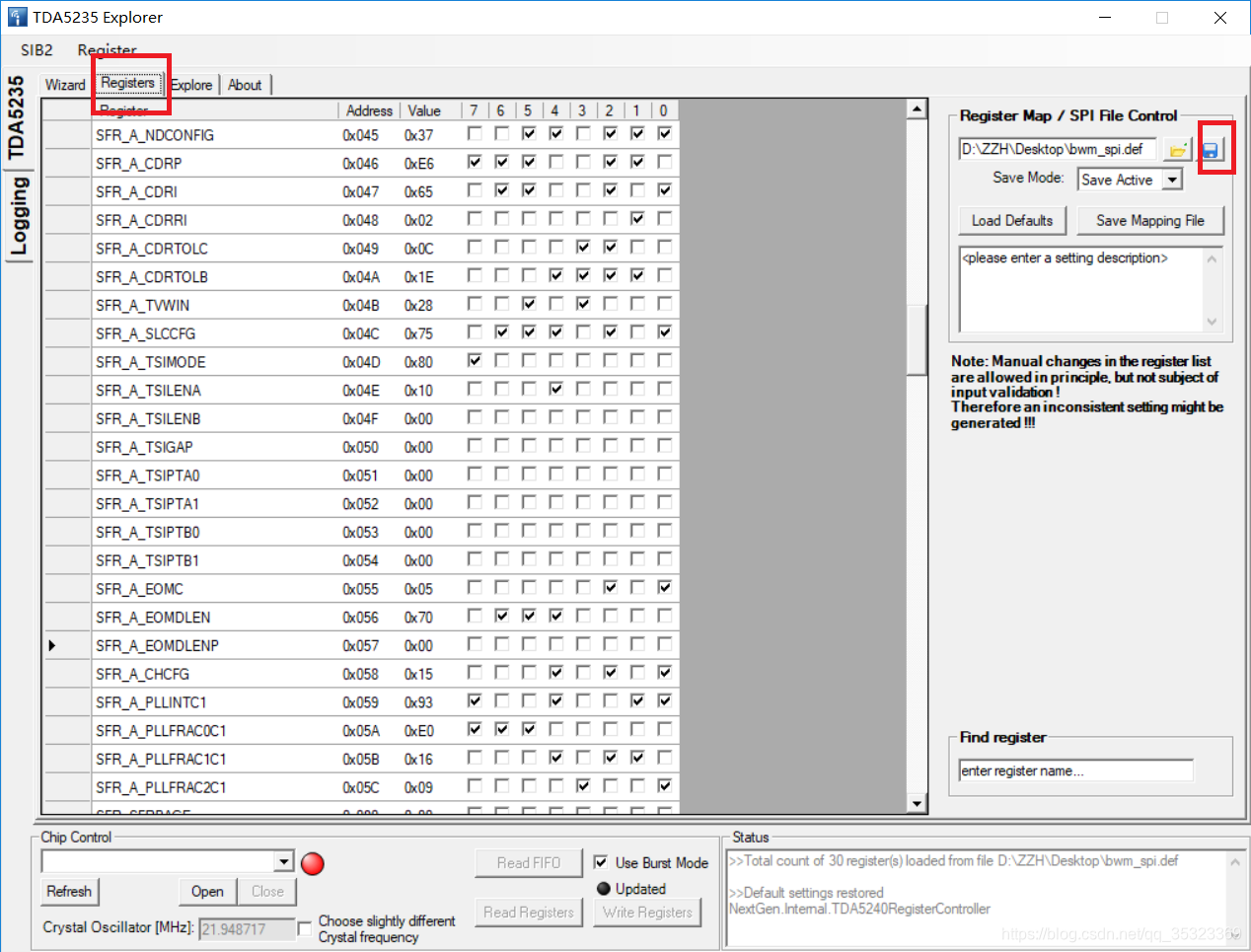Click the TDA5235 Explorer title bar app icon

click(18, 17)
